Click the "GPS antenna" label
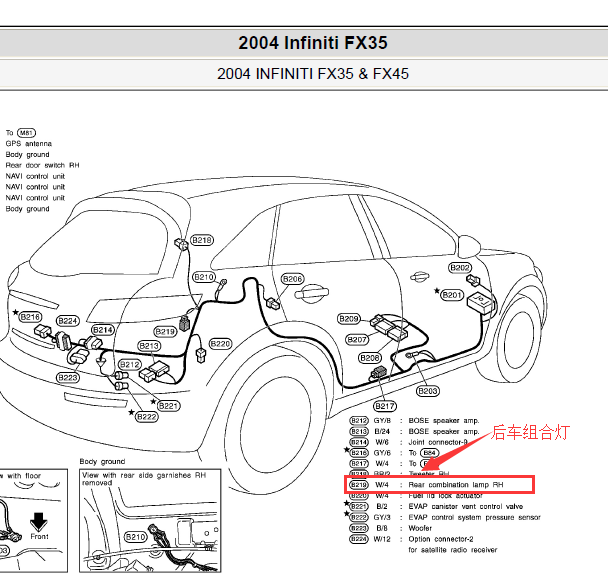 click(29, 143)
